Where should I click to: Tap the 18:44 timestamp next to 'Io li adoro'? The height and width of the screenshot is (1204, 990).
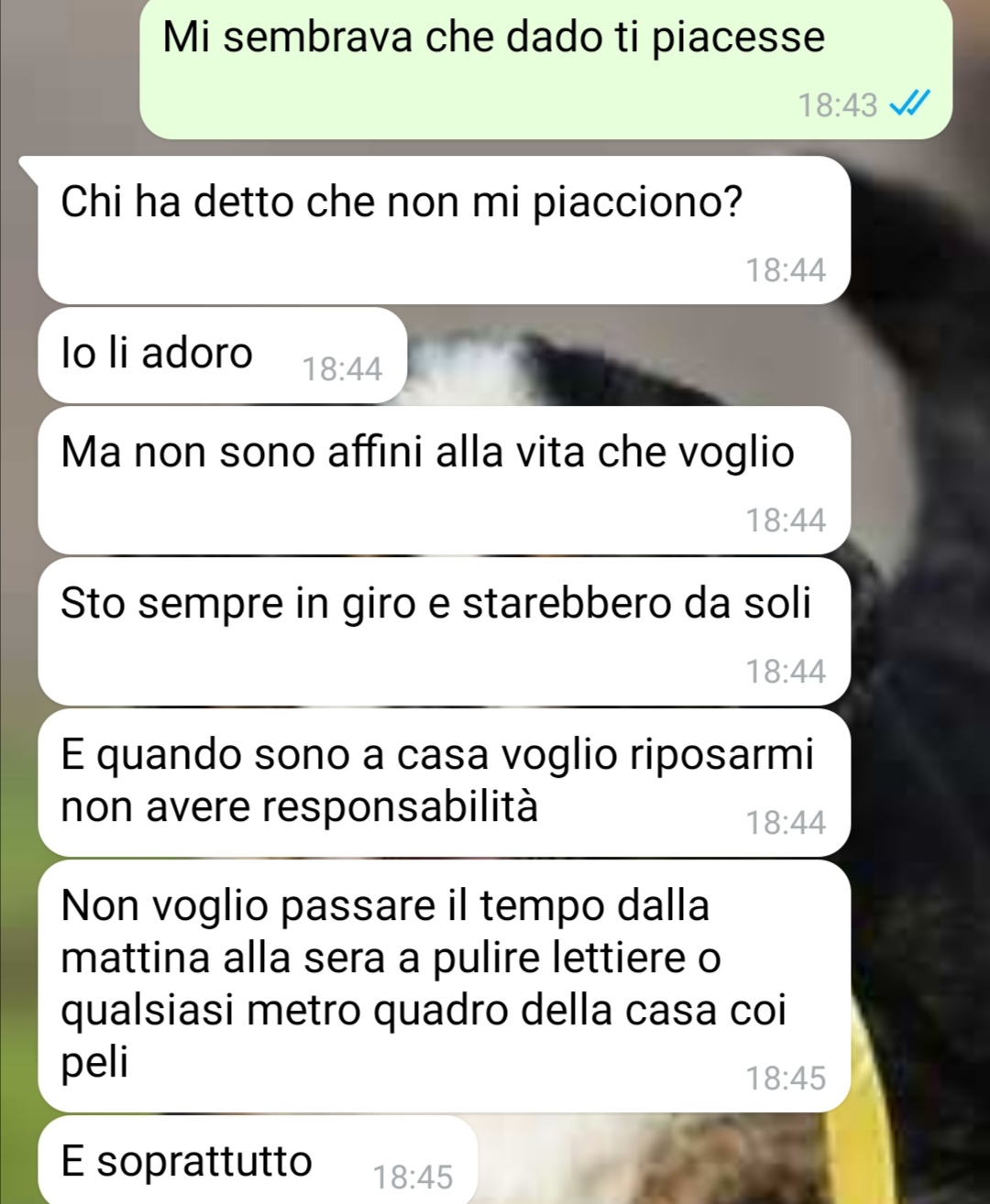342,369
